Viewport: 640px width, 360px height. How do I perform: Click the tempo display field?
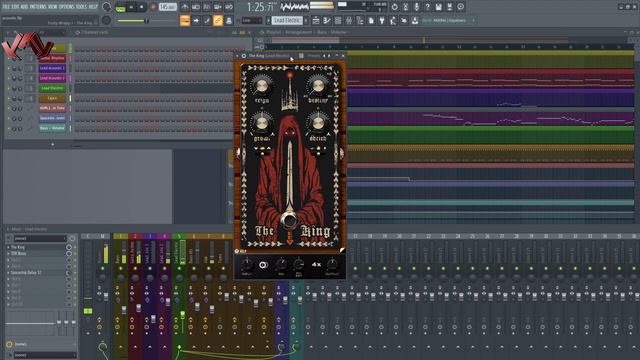coord(168,7)
